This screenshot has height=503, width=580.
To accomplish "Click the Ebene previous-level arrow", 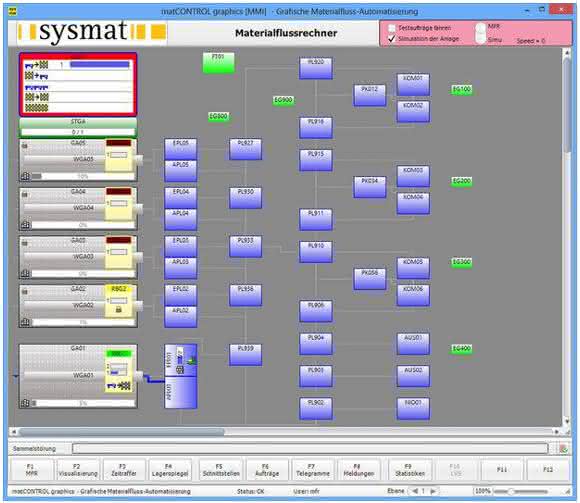I will point(415,491).
